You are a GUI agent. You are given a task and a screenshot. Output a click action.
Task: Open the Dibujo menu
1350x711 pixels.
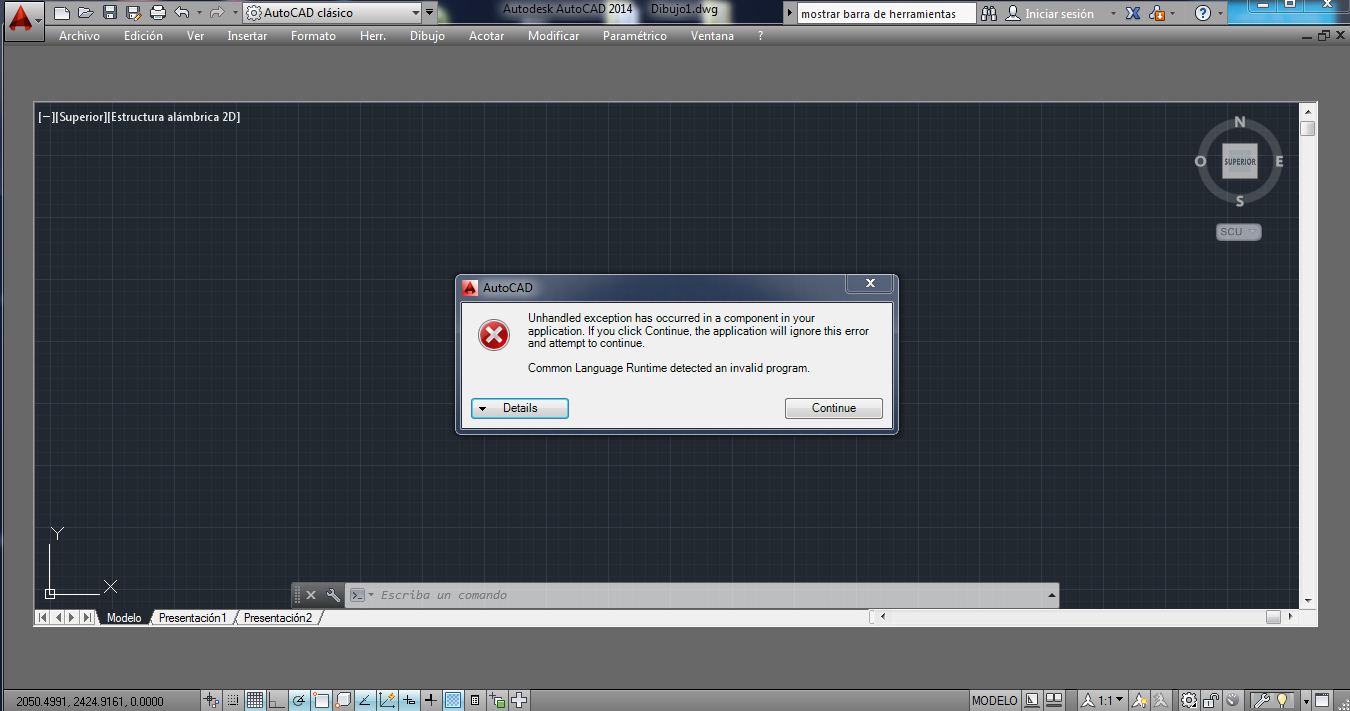tap(427, 36)
